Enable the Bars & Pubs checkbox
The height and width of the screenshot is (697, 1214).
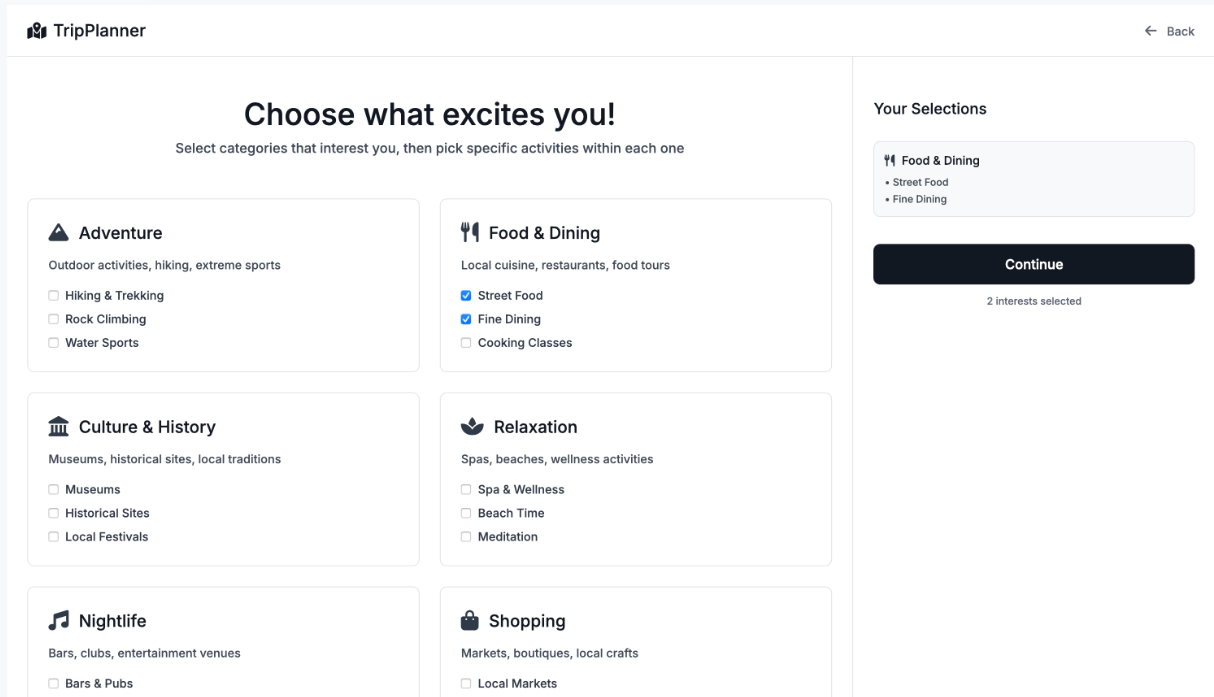pos(54,684)
